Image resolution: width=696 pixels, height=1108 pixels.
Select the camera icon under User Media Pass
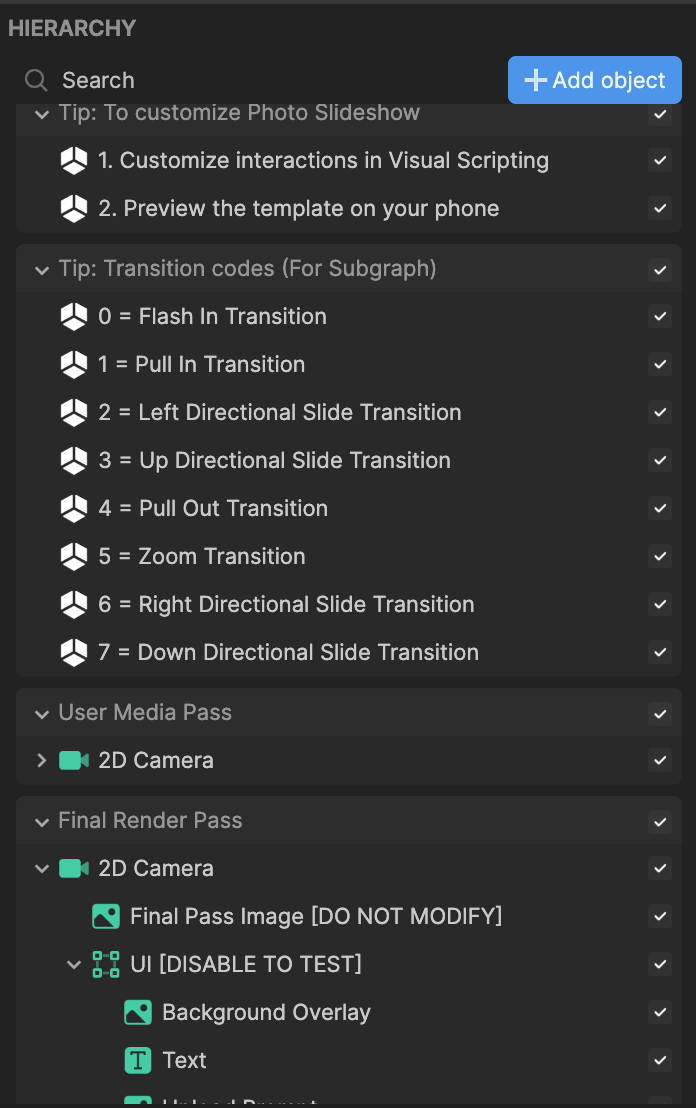(73, 760)
